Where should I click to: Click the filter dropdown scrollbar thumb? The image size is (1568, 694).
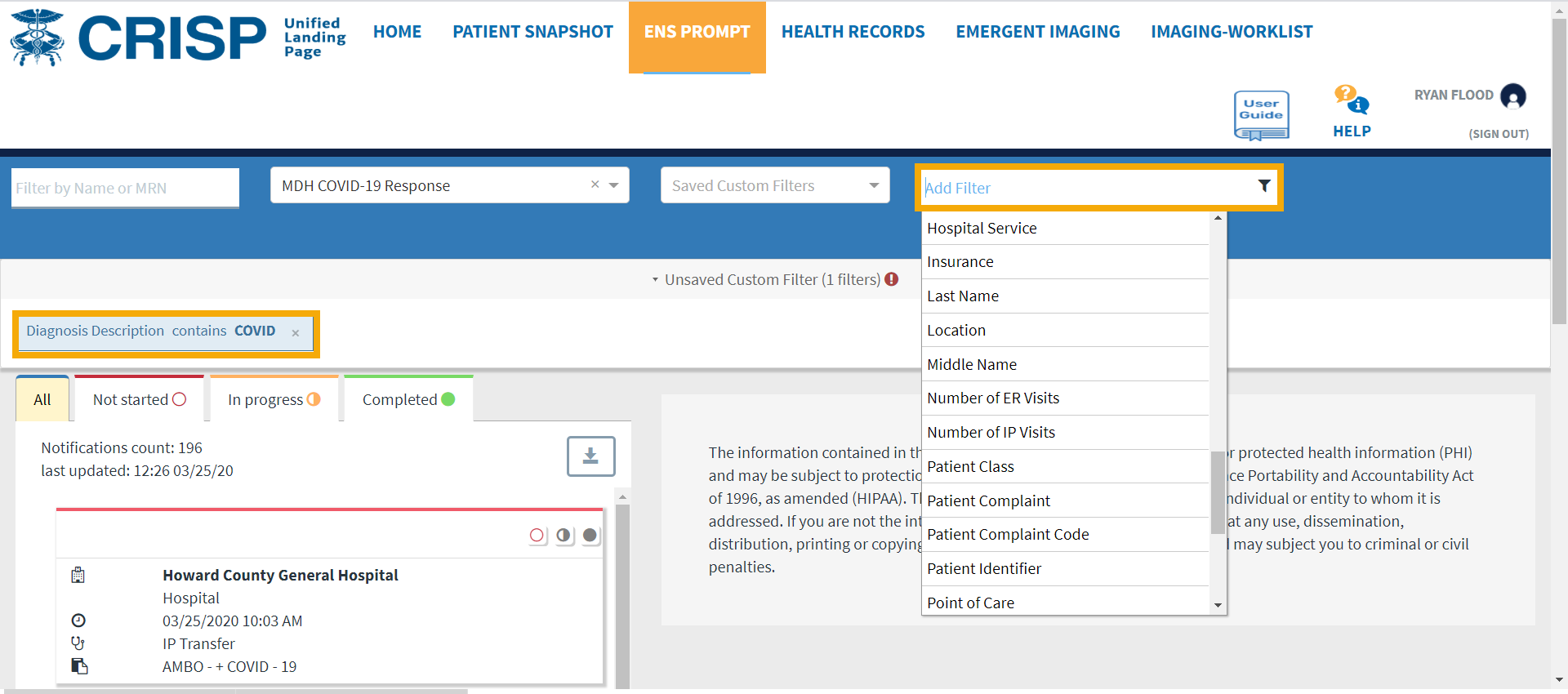point(1218,492)
